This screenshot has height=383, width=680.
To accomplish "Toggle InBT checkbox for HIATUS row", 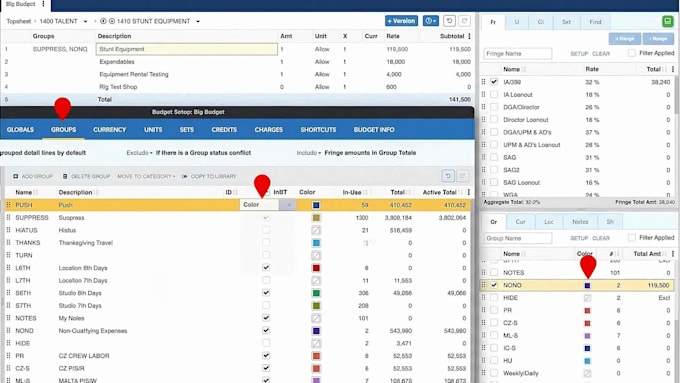I will tap(266, 230).
